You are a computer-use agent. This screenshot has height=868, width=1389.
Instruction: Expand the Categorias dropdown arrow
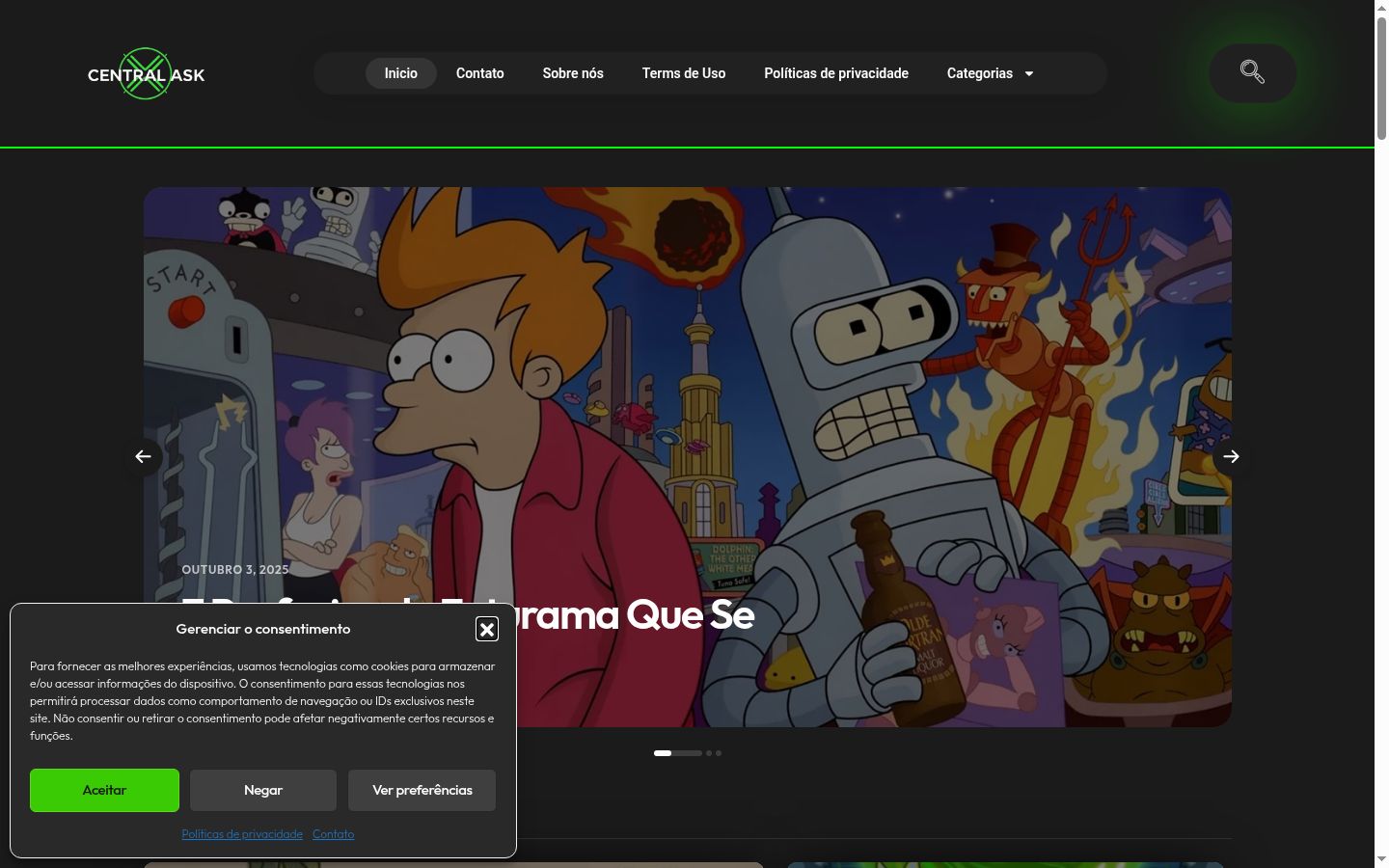(1029, 73)
